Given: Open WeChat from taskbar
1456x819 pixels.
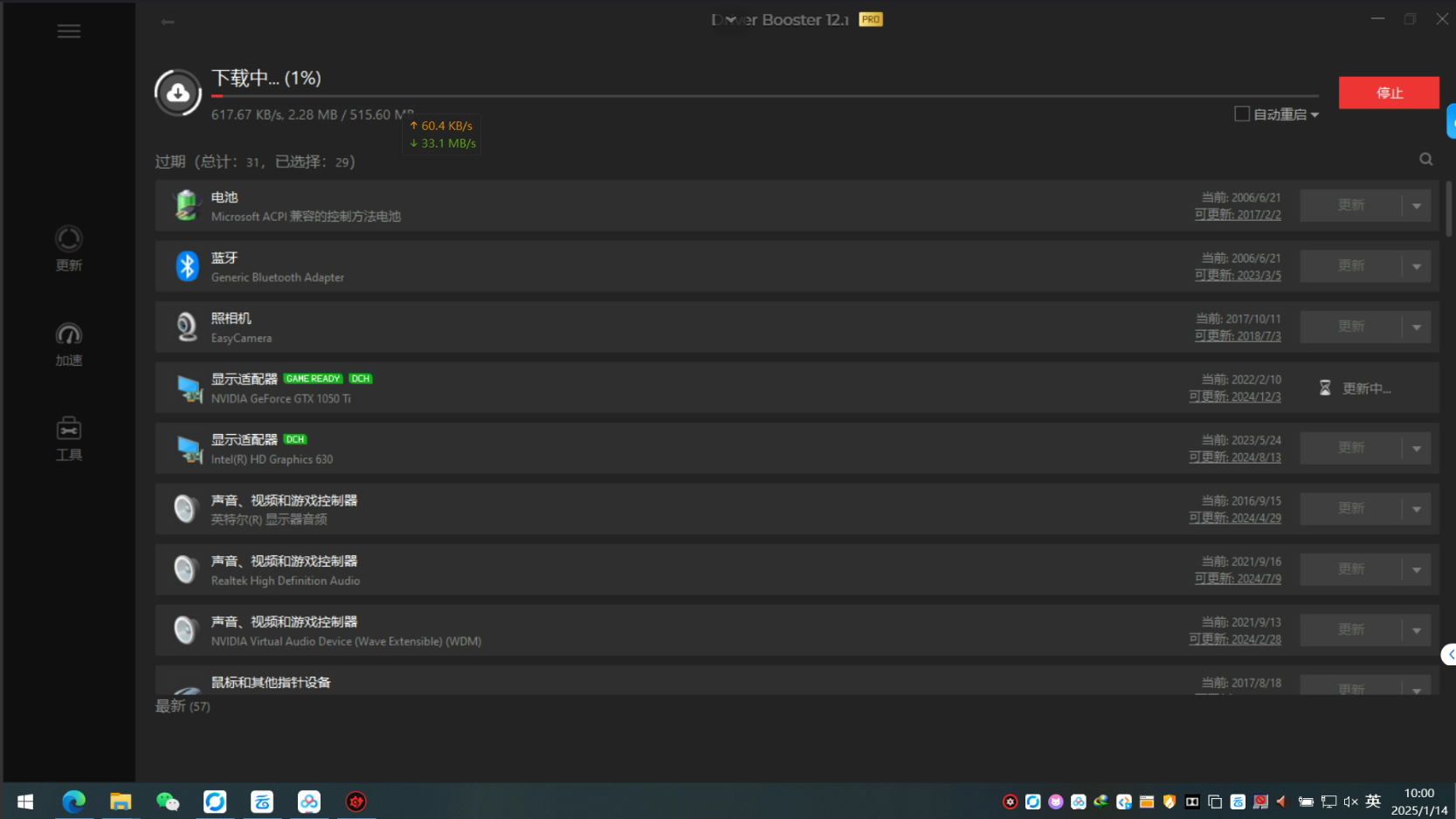Looking at the screenshot, I should [168, 801].
